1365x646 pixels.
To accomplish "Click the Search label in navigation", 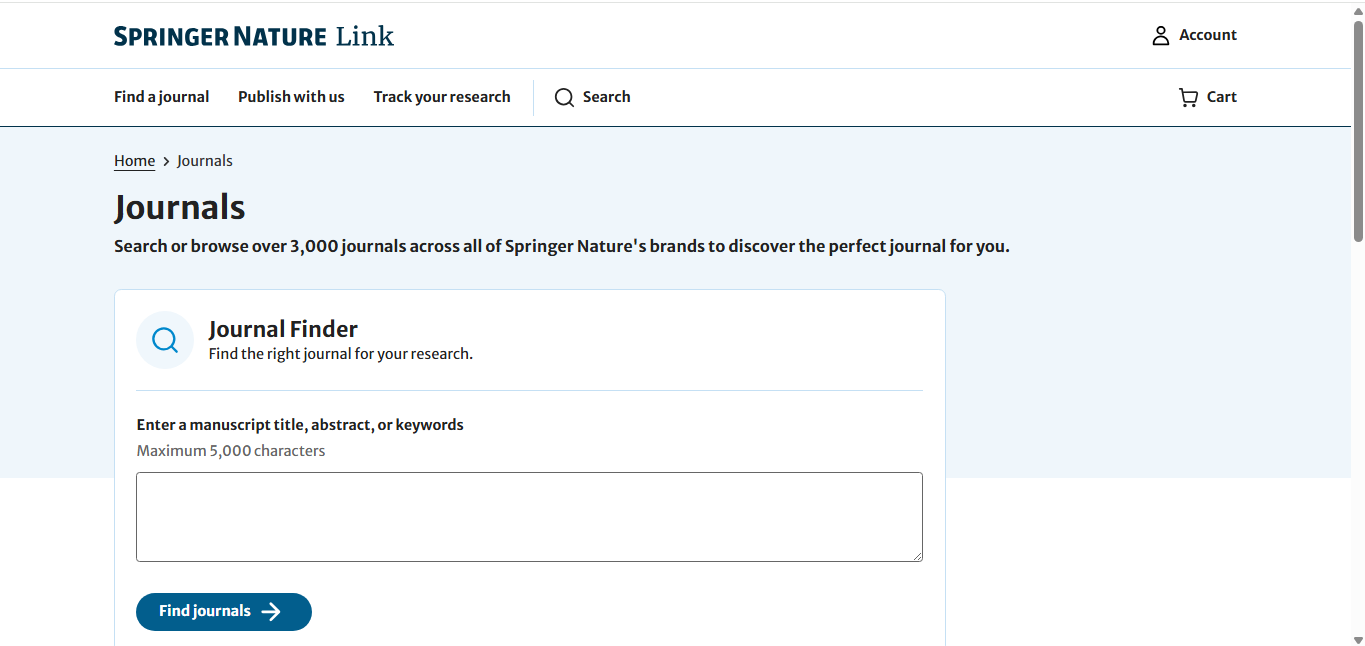I will (607, 97).
